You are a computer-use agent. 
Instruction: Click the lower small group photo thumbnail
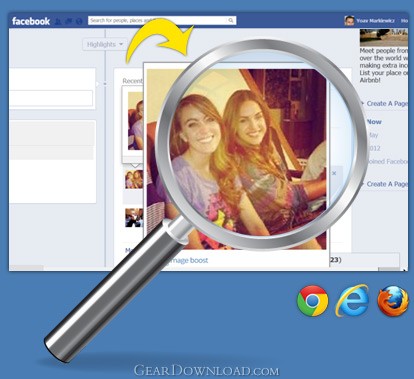(134, 218)
